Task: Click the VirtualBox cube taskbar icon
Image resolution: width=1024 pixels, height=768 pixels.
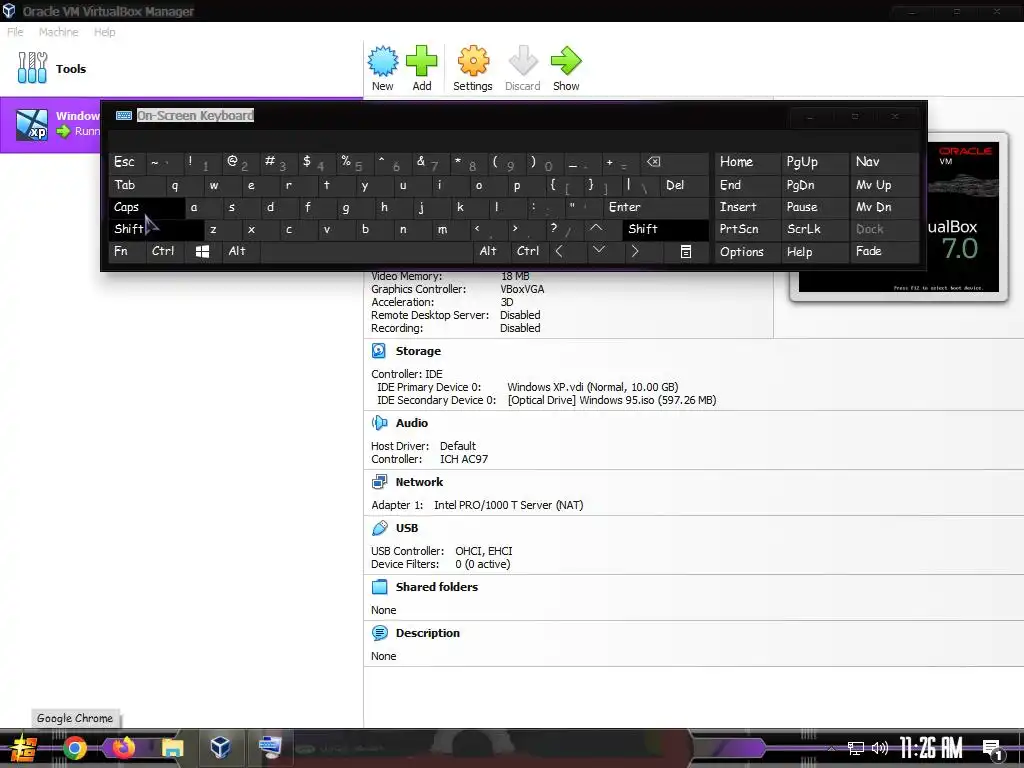Action: [220, 747]
